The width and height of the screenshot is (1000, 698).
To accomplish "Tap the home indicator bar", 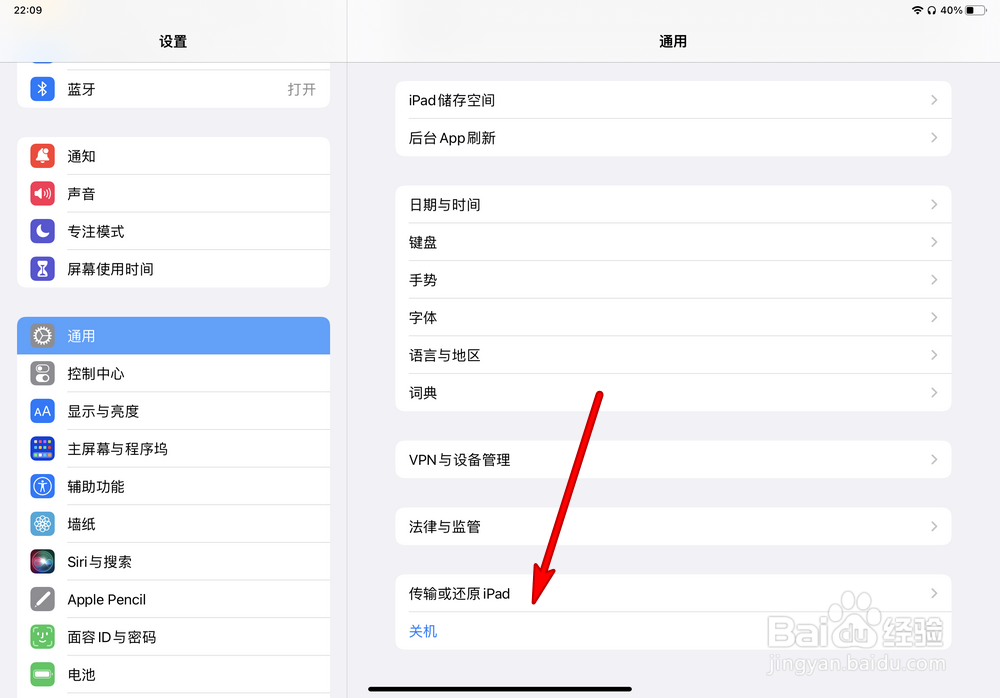I will tap(500, 689).
